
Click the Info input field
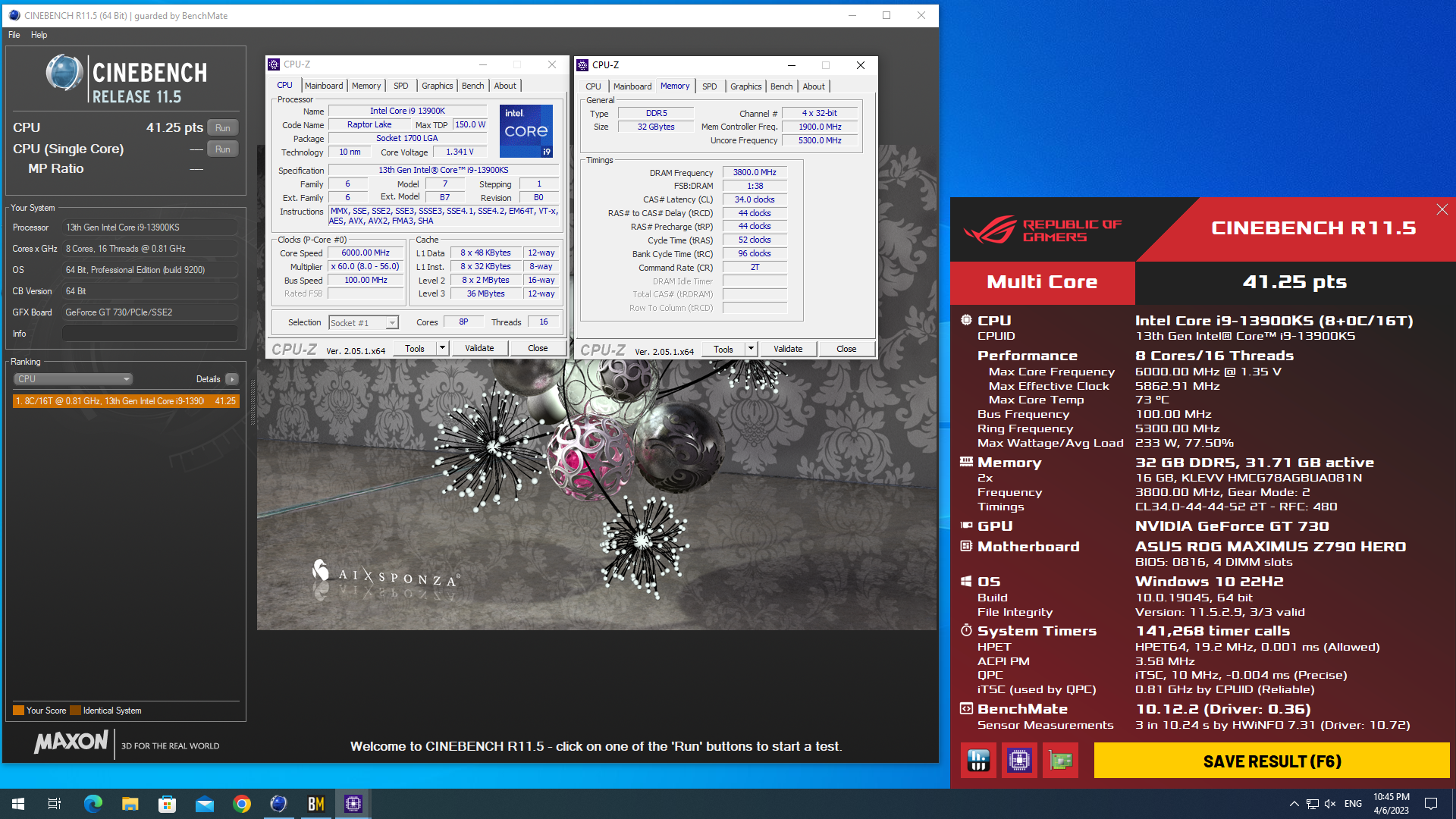point(150,333)
